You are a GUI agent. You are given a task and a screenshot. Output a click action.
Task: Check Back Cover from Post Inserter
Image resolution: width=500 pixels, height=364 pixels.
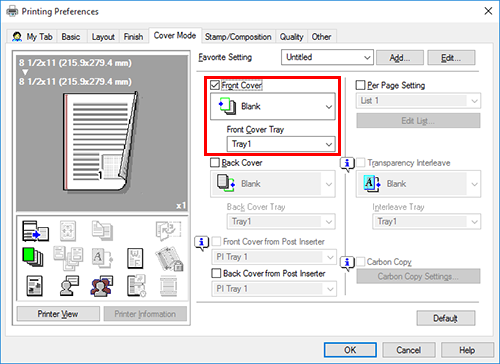click(x=216, y=273)
